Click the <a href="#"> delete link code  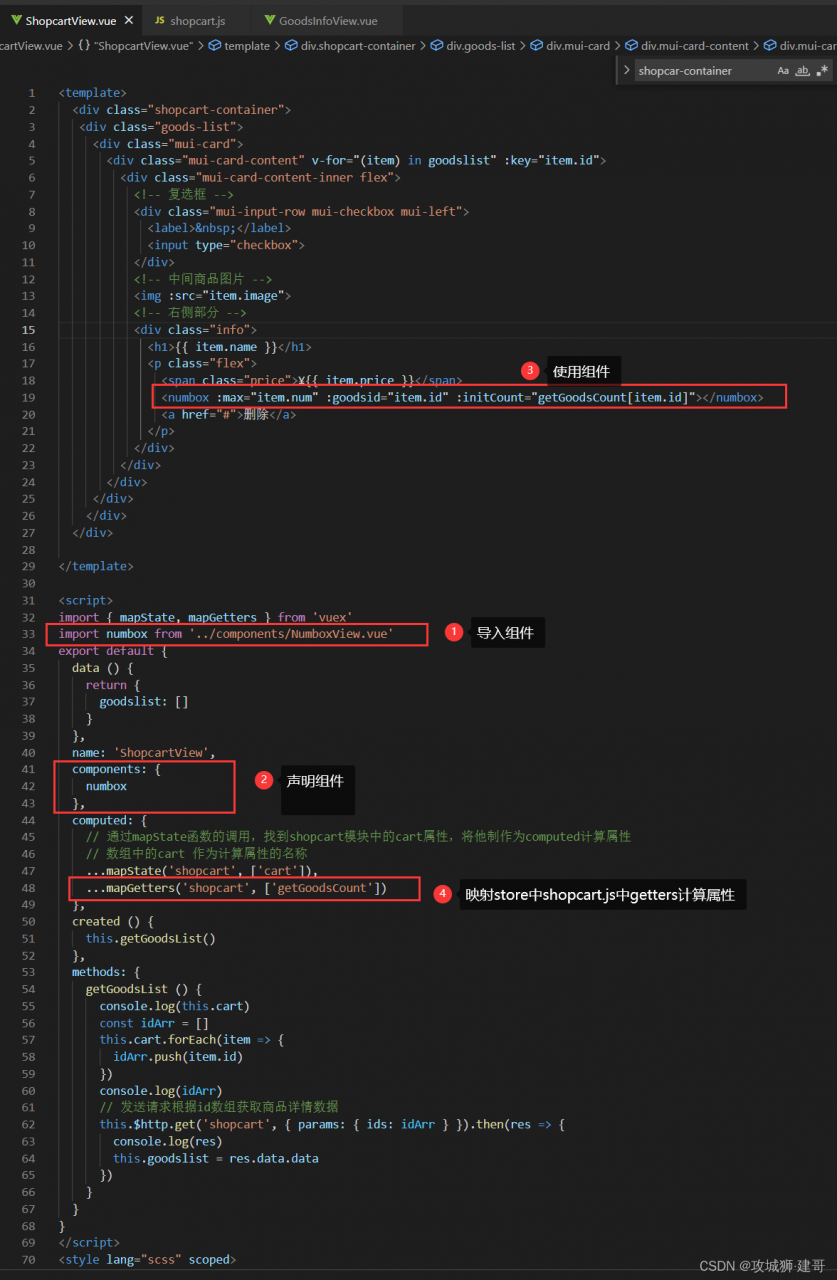(x=228, y=415)
